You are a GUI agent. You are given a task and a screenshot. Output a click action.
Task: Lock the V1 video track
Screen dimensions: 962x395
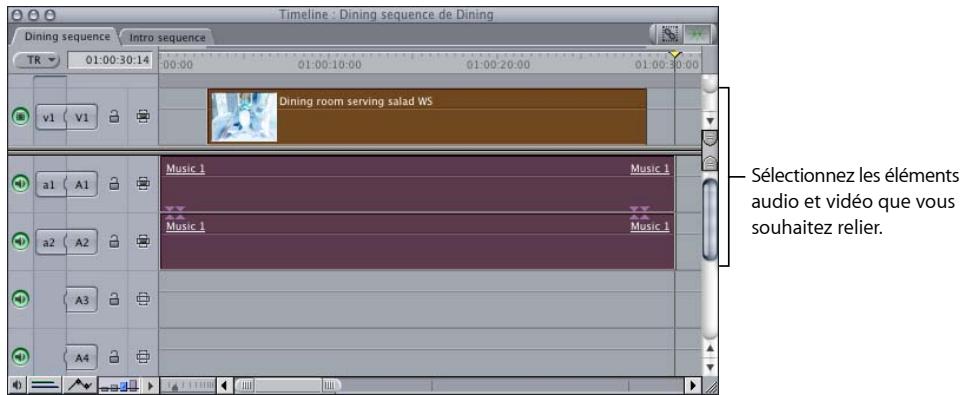[114, 117]
